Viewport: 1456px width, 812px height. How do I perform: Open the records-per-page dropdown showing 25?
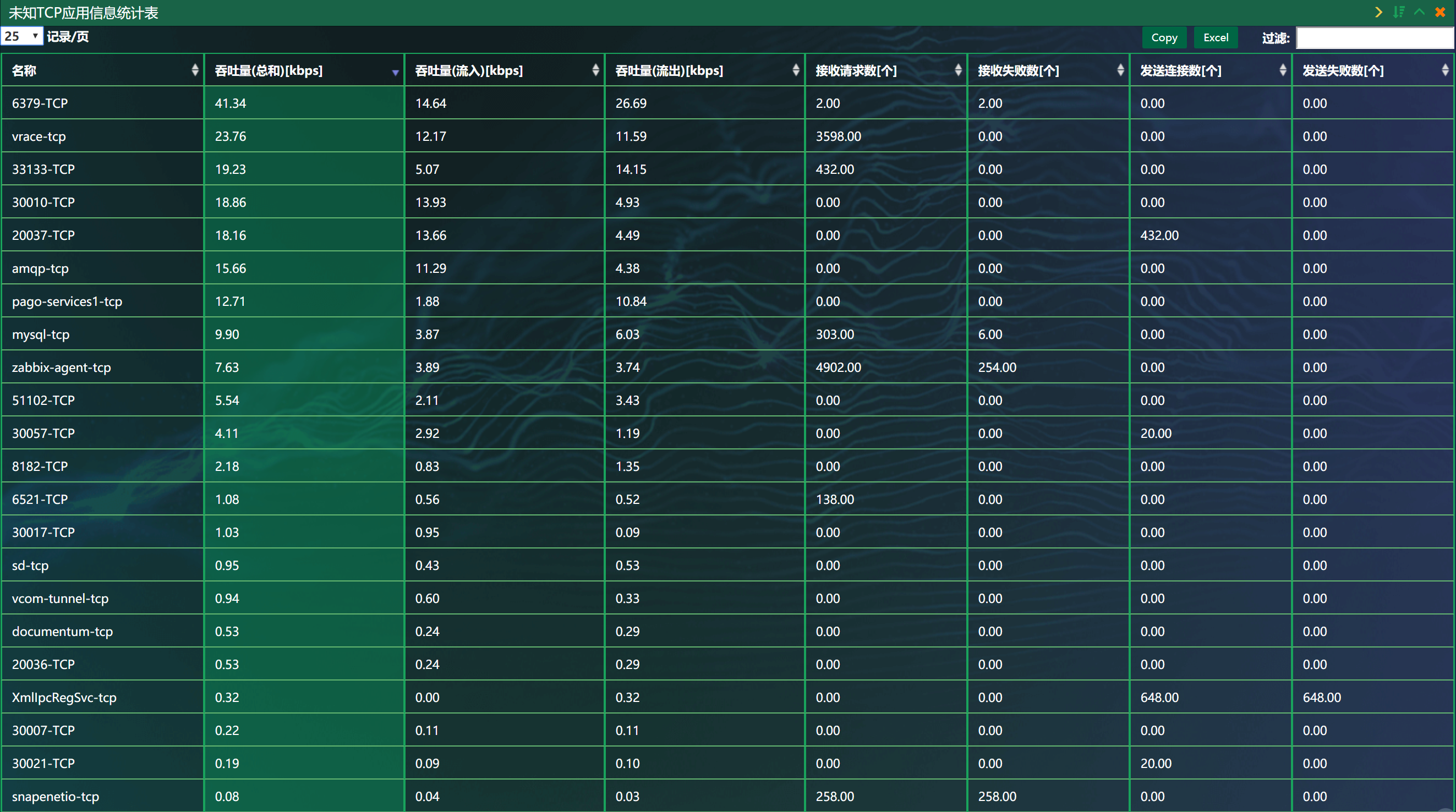21,36
